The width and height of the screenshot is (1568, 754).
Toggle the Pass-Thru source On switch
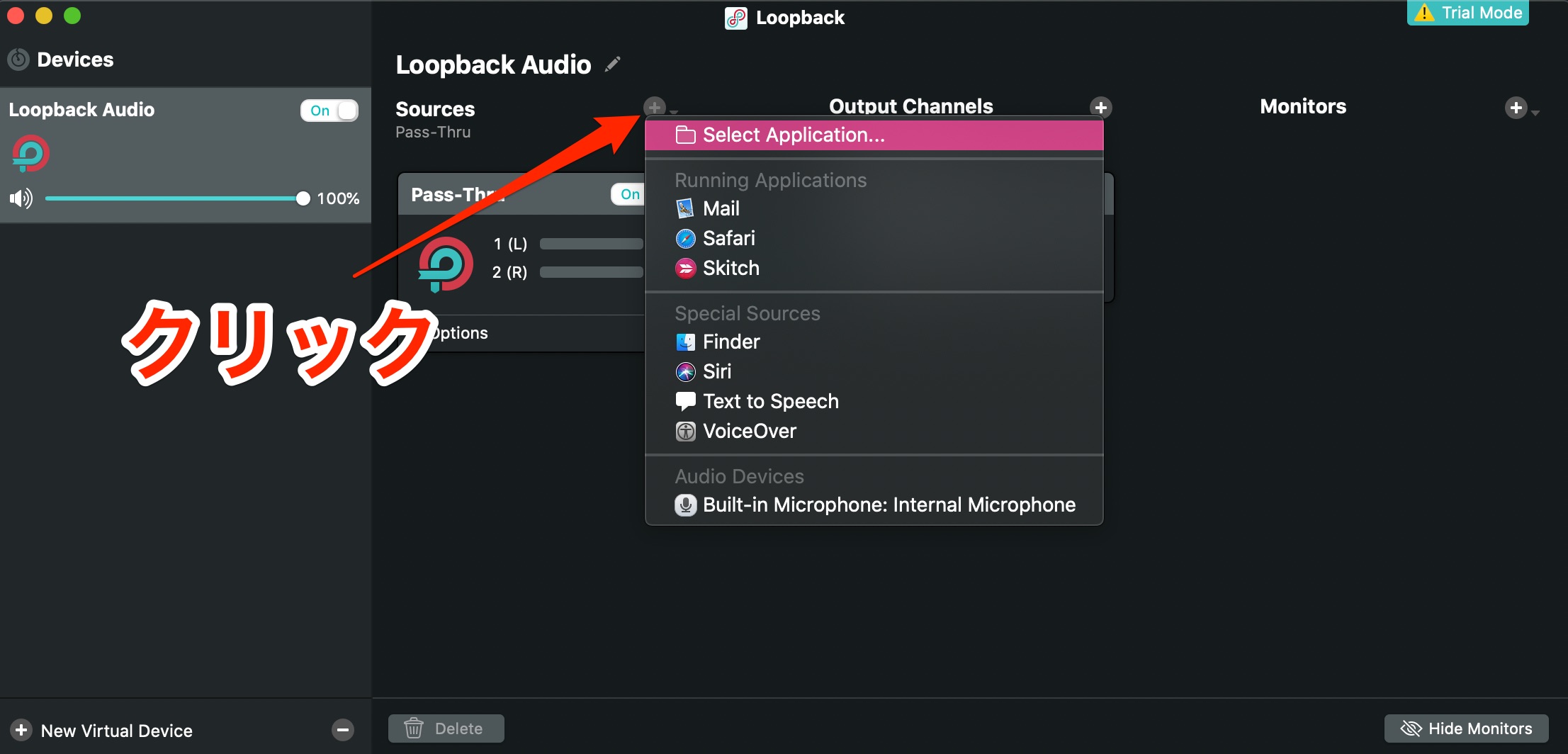[628, 194]
